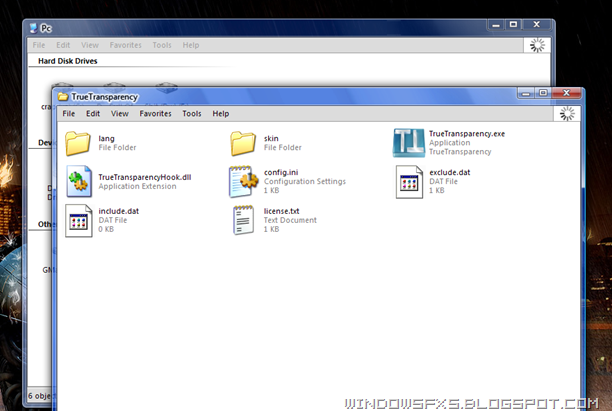This screenshot has height=411, width=612.
Task: Click the 'license.txt' file name
Action: 281,211
